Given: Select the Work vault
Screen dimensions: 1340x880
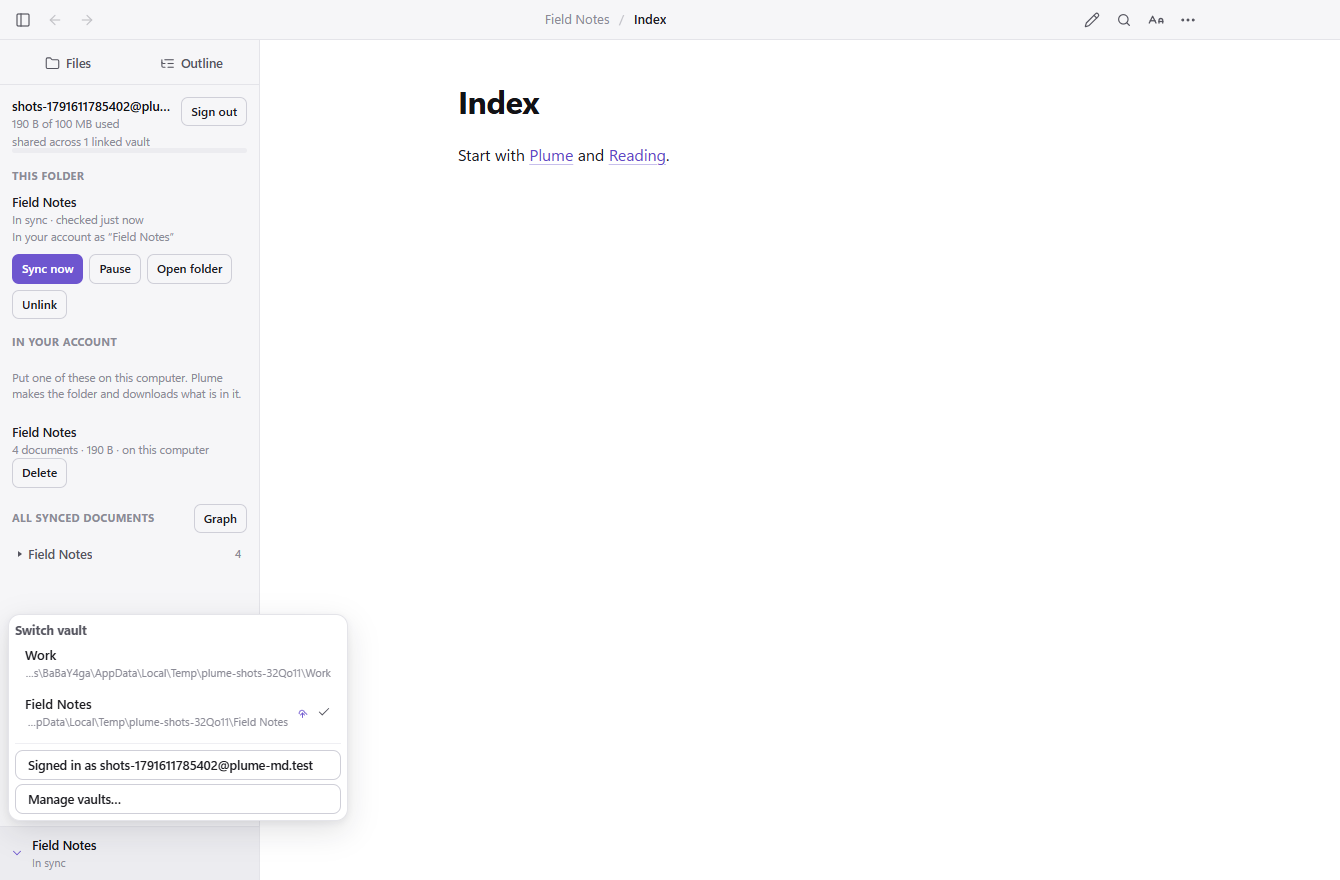Looking at the screenshot, I should click(178, 664).
